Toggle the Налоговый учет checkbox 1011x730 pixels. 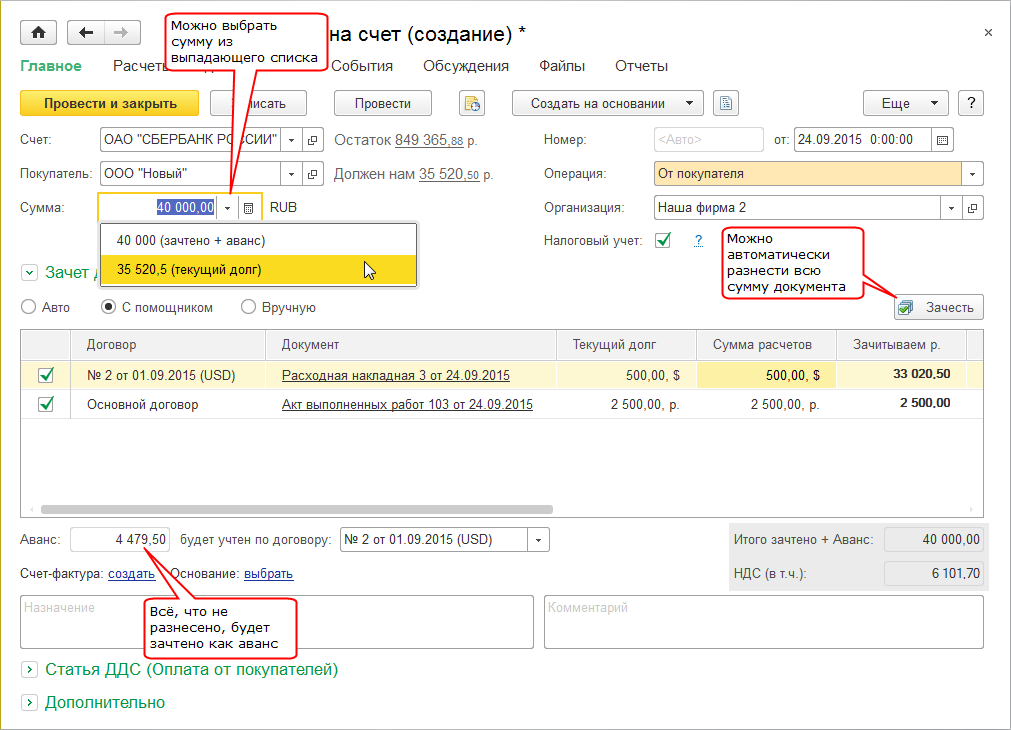point(662,240)
